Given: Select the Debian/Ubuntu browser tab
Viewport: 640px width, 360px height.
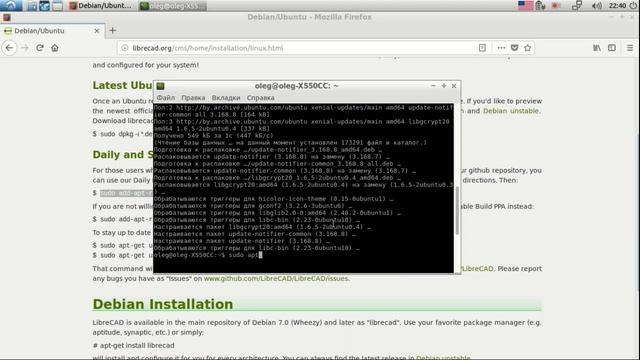Looking at the screenshot, I should (52, 31).
